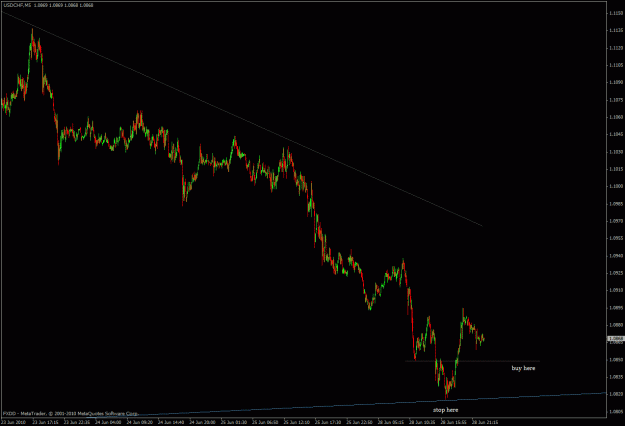This screenshot has height=426, width=625.
Task: Click the 1.0925 price axis label
Action: click(x=616, y=273)
